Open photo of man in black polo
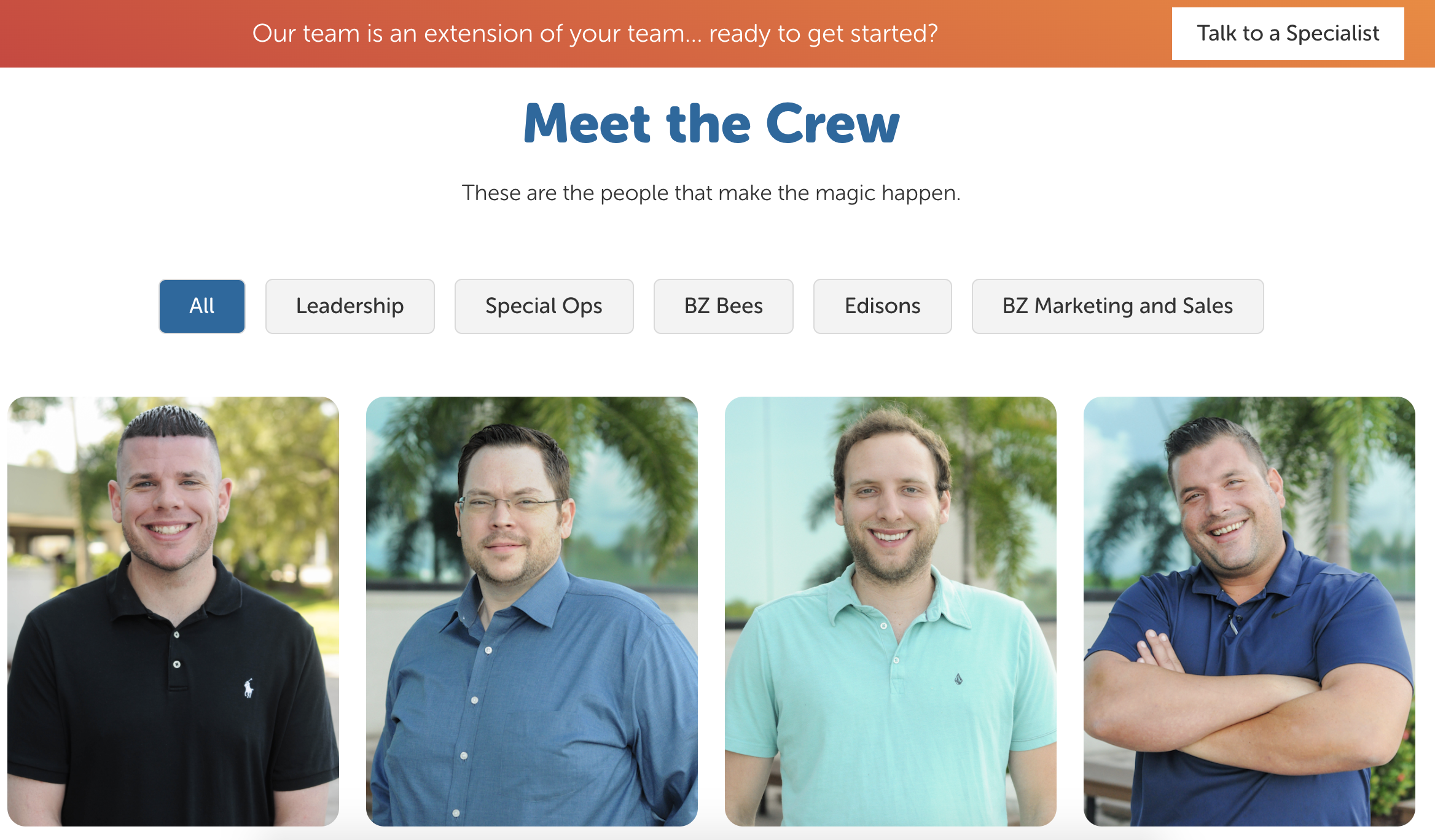The height and width of the screenshot is (840, 1435). click(x=173, y=611)
